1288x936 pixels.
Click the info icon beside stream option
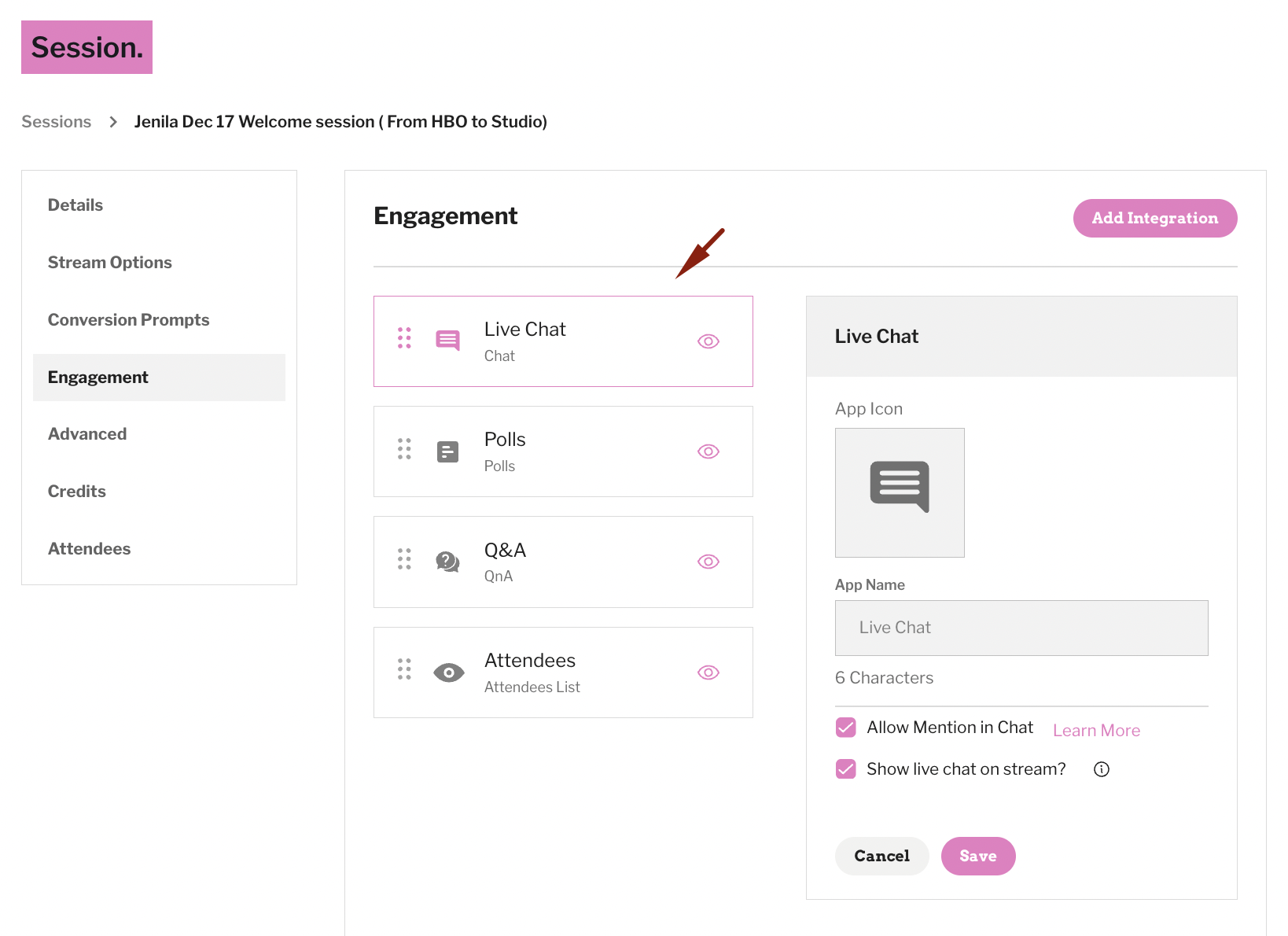(1102, 769)
